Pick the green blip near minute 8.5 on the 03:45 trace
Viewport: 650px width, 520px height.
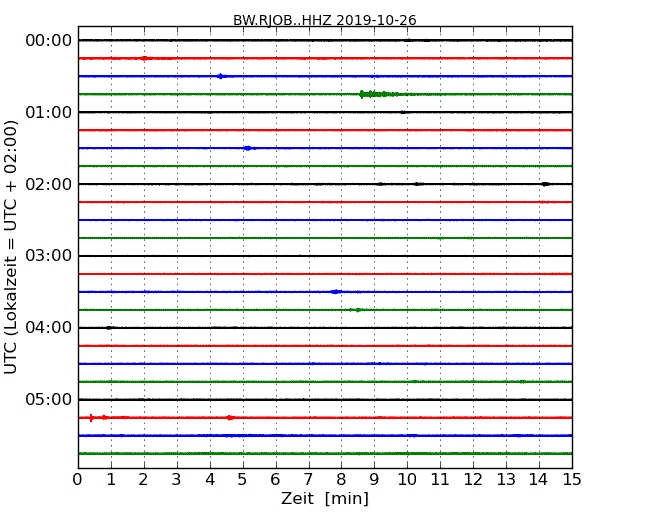358,310
